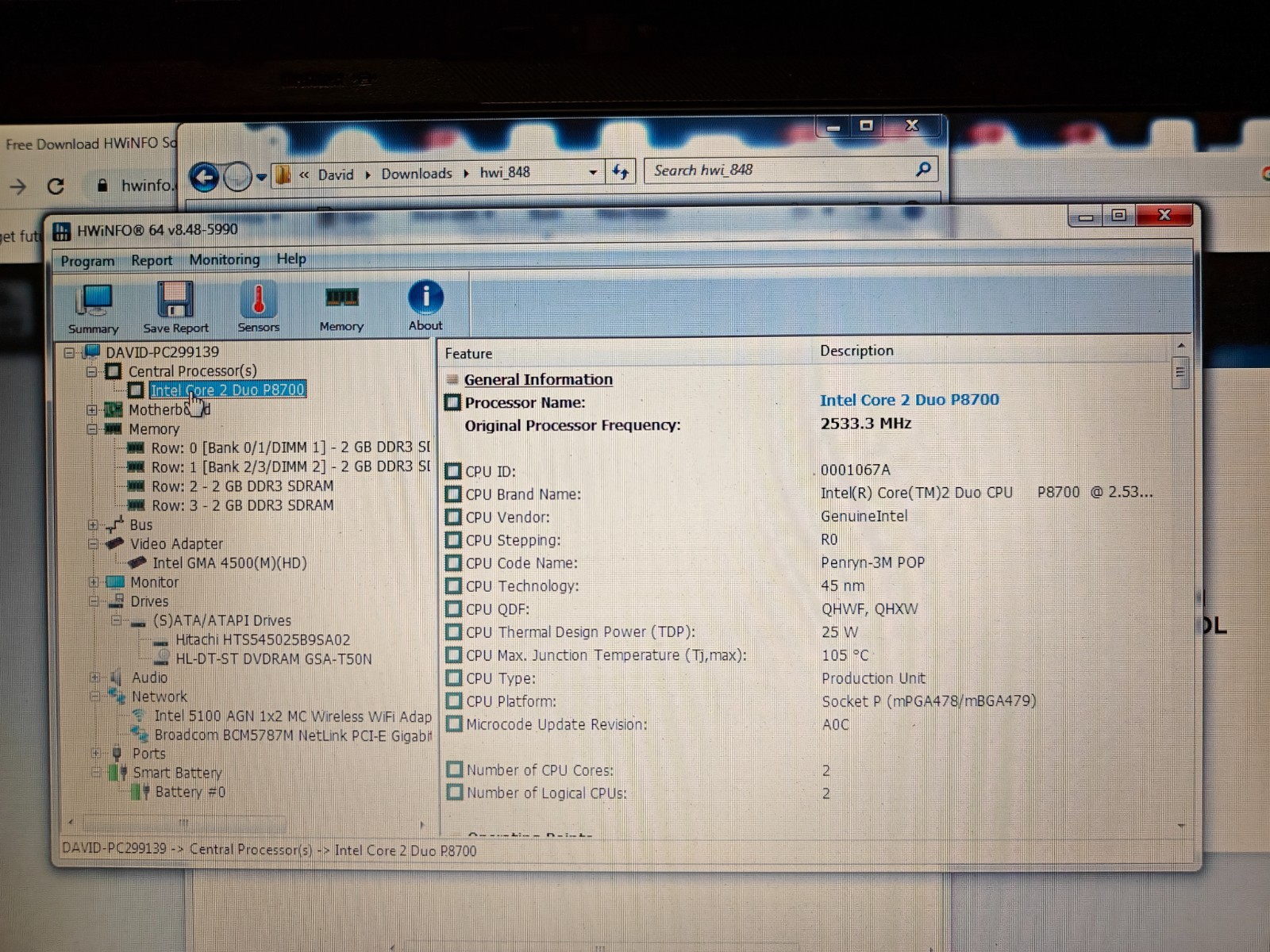The width and height of the screenshot is (1270, 952).
Task: Select Row: 1 Bank 2/3/DIMM 2 memory module
Action: click(x=291, y=466)
